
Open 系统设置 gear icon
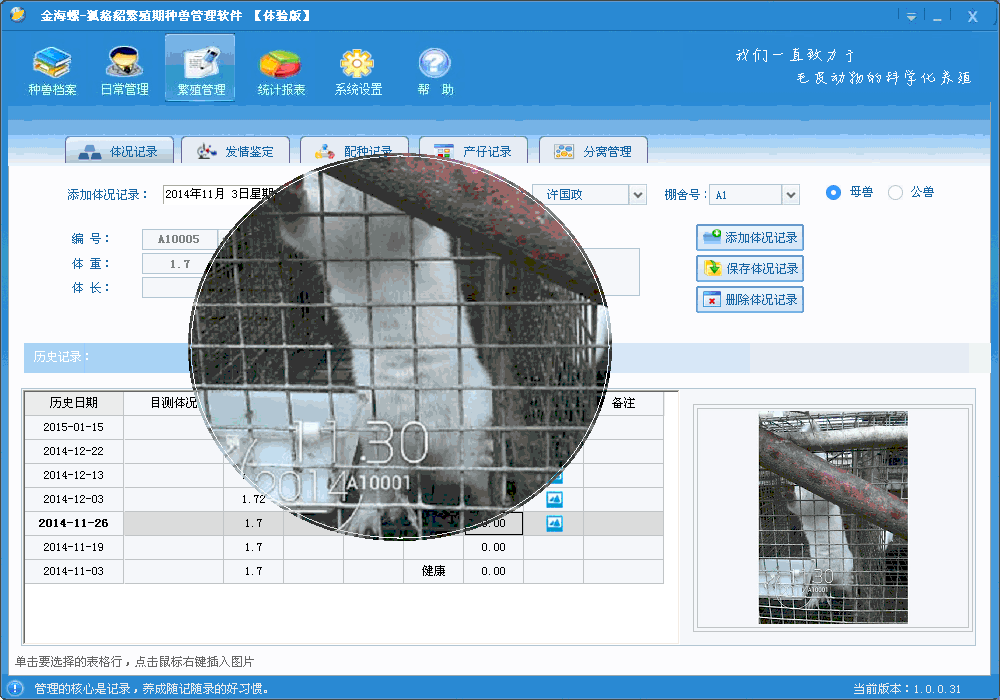pyautogui.click(x=358, y=70)
